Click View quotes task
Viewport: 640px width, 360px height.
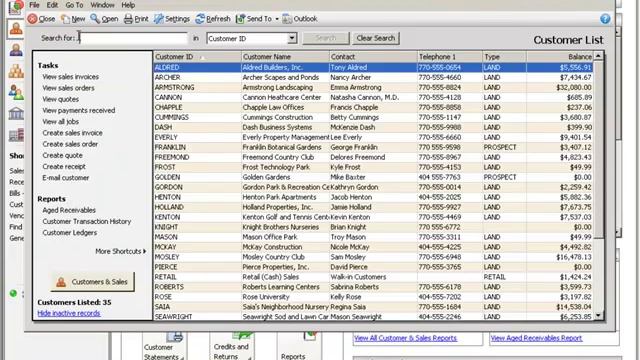click(x=60, y=99)
